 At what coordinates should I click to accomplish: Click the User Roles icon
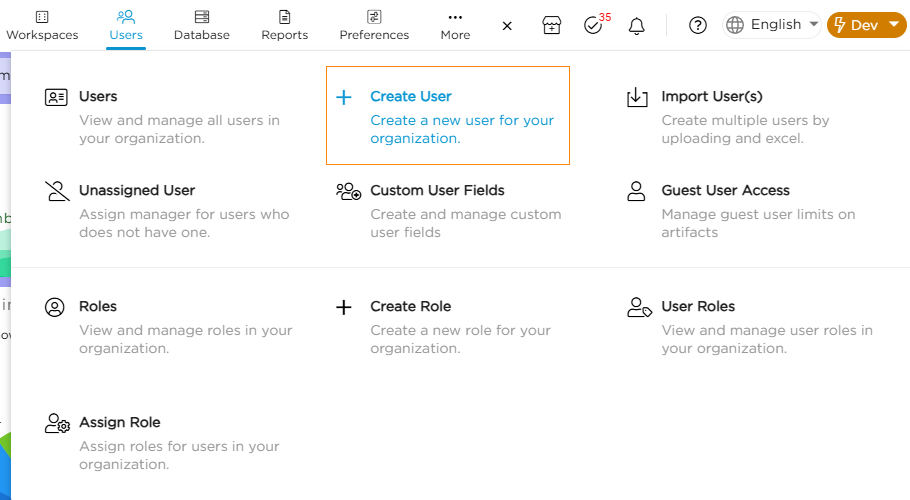(x=639, y=307)
